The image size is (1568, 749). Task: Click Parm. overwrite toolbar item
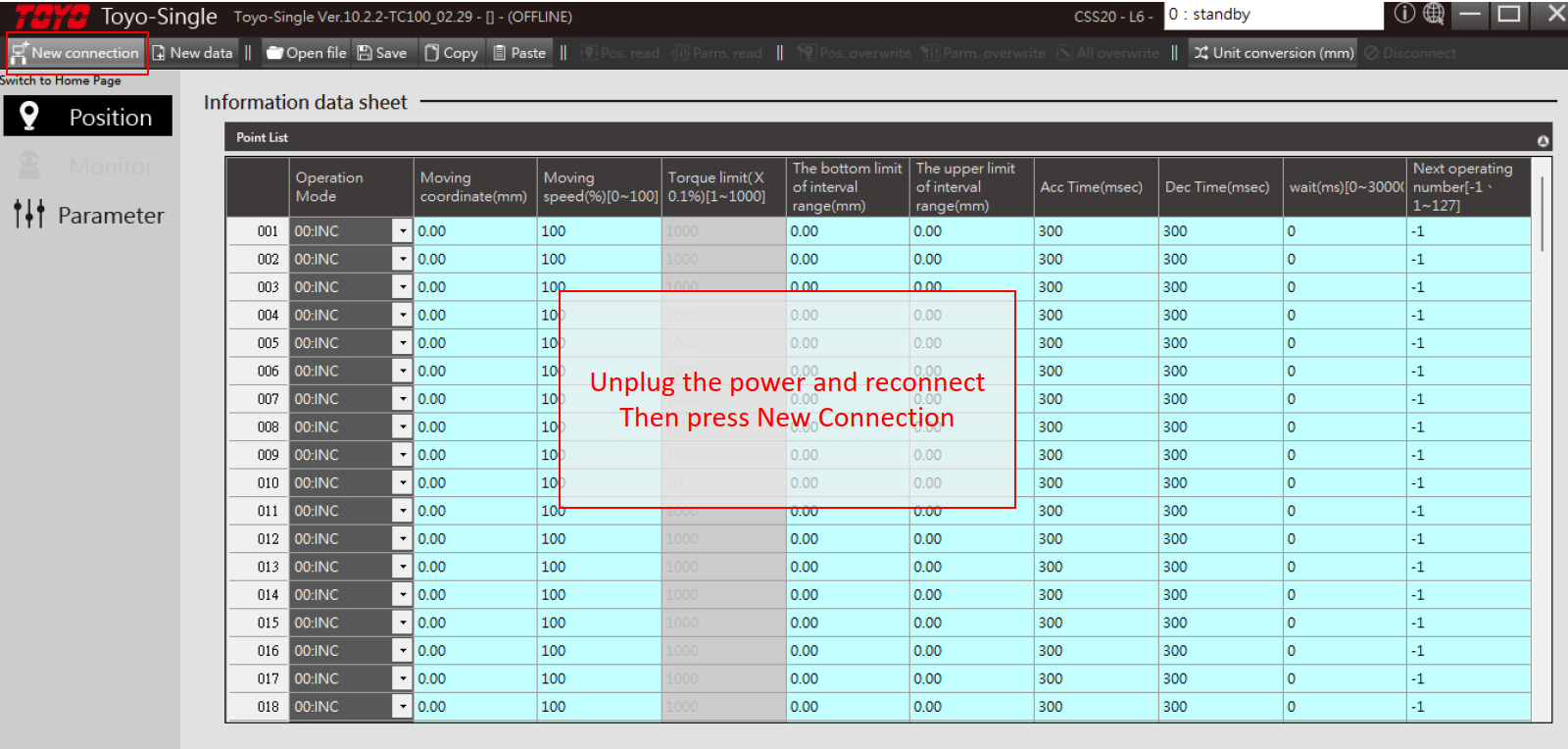[984, 53]
